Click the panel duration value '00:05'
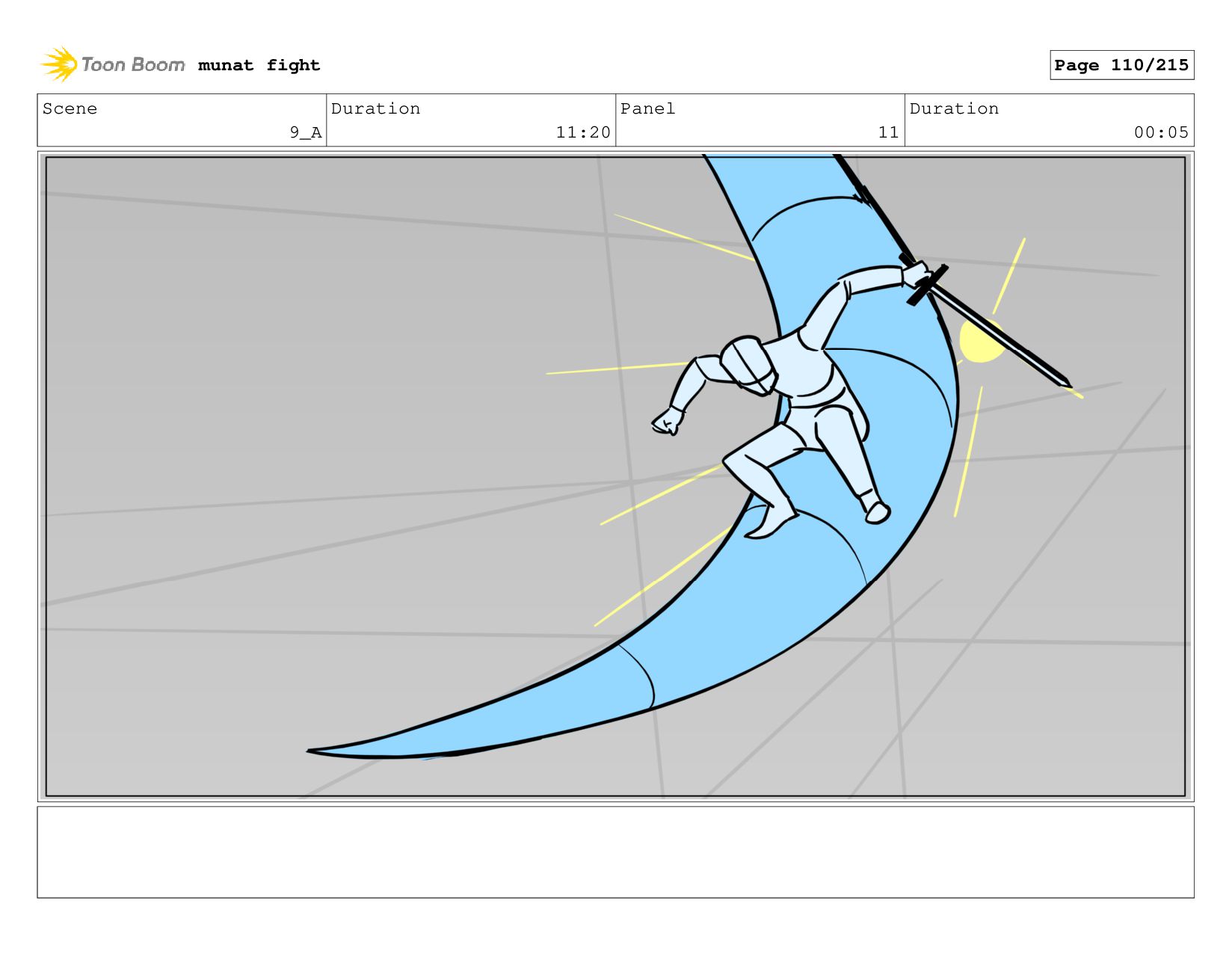Screen dimensions: 1232x954 pyautogui.click(x=1161, y=132)
